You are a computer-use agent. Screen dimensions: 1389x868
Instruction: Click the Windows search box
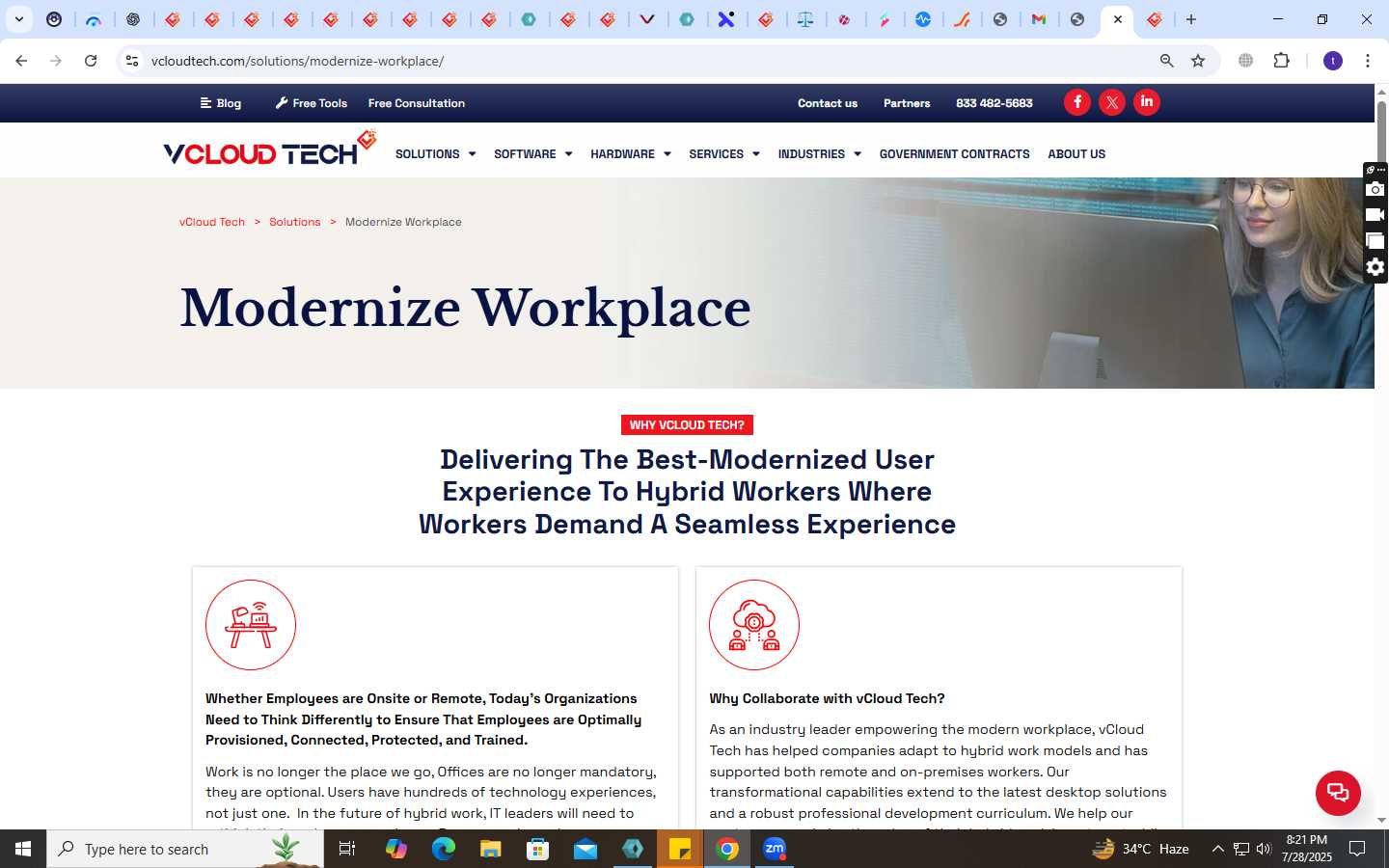pyautogui.click(x=185, y=849)
